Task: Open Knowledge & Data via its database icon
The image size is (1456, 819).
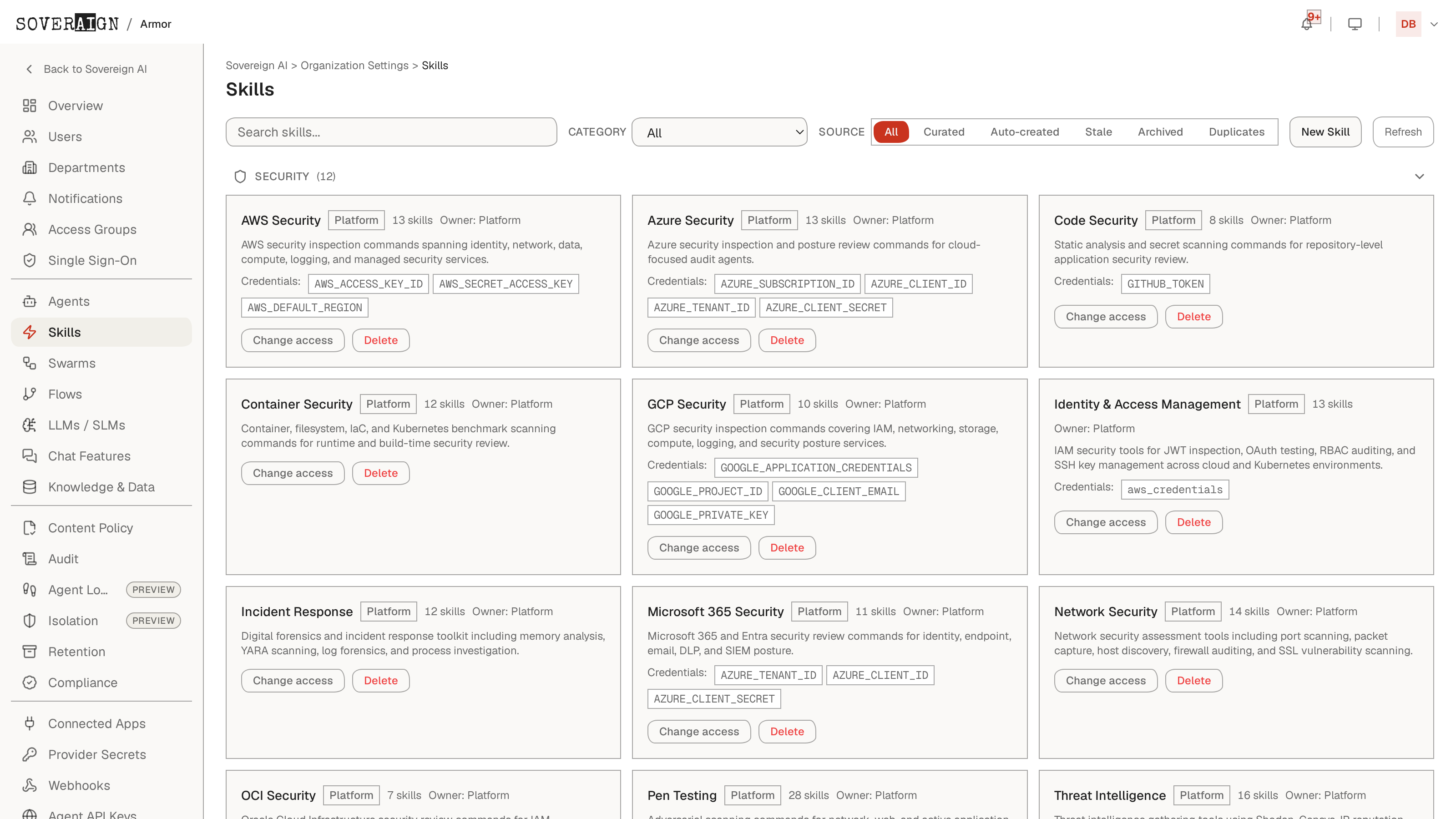Action: click(x=30, y=487)
